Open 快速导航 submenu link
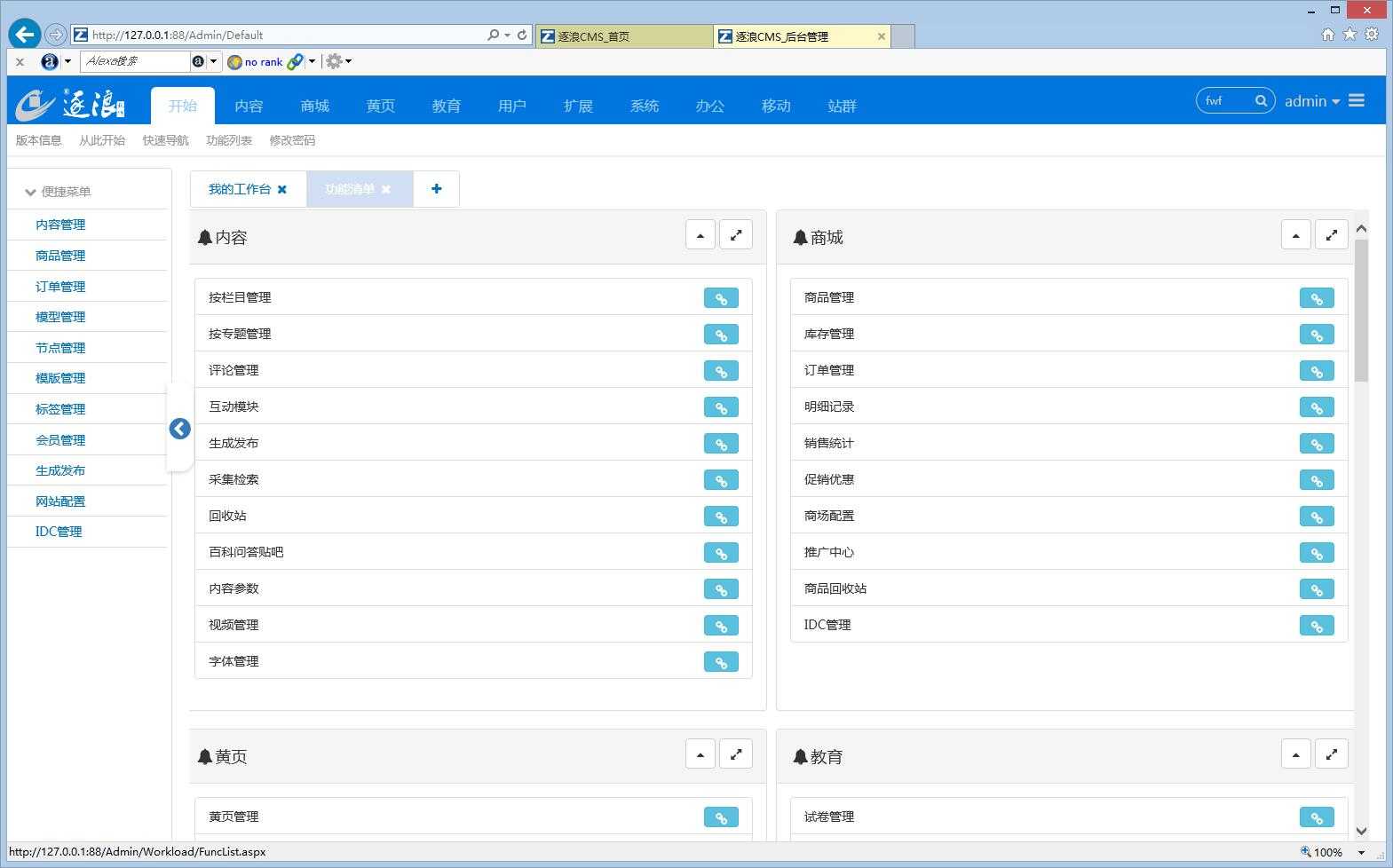 point(165,140)
